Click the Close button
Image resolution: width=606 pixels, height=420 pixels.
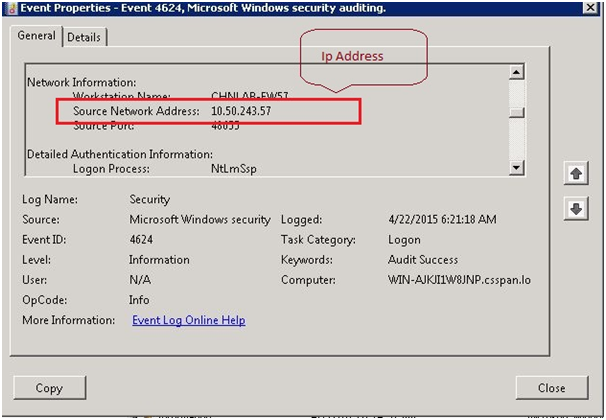[551, 388]
